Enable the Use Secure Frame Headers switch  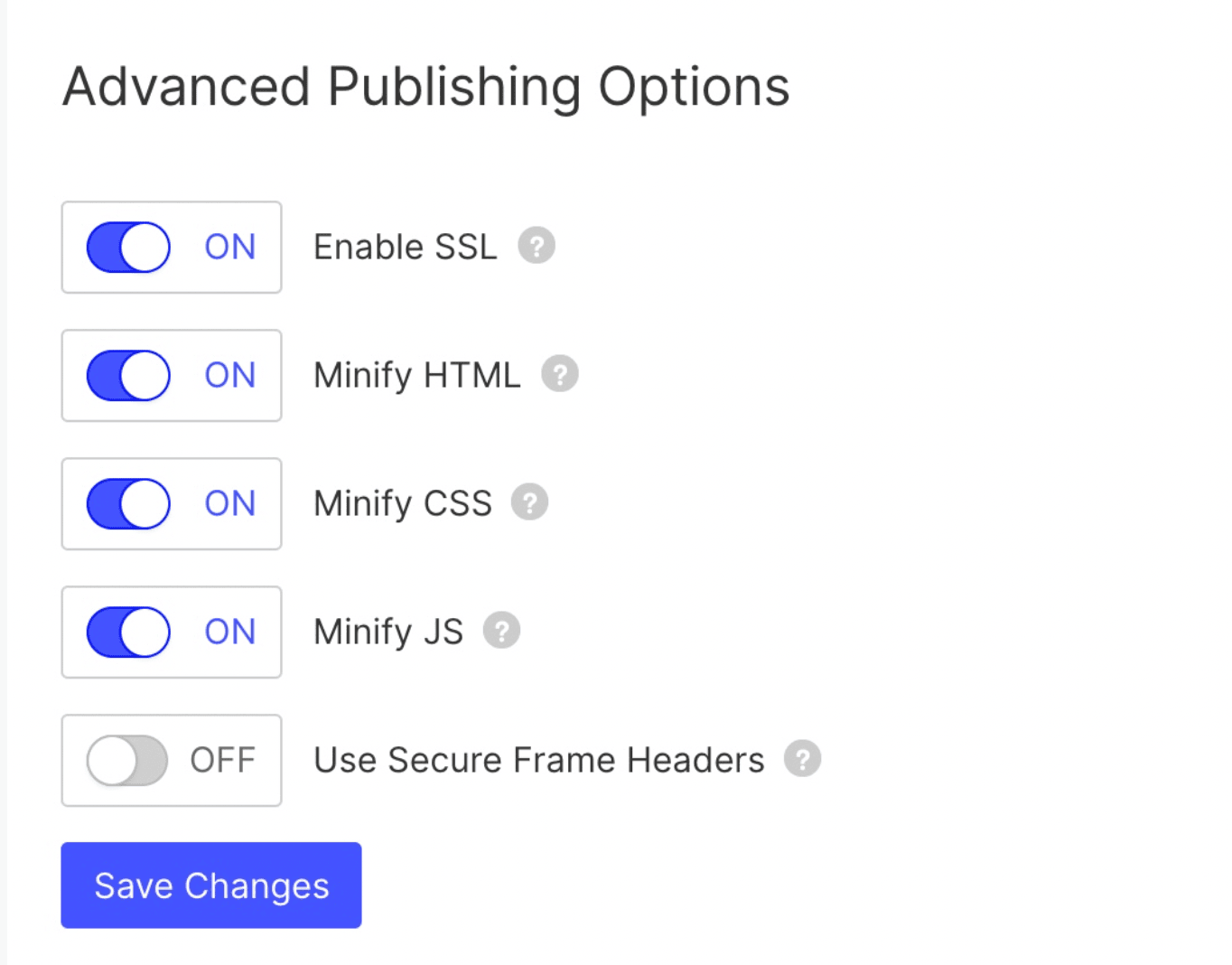coord(127,761)
